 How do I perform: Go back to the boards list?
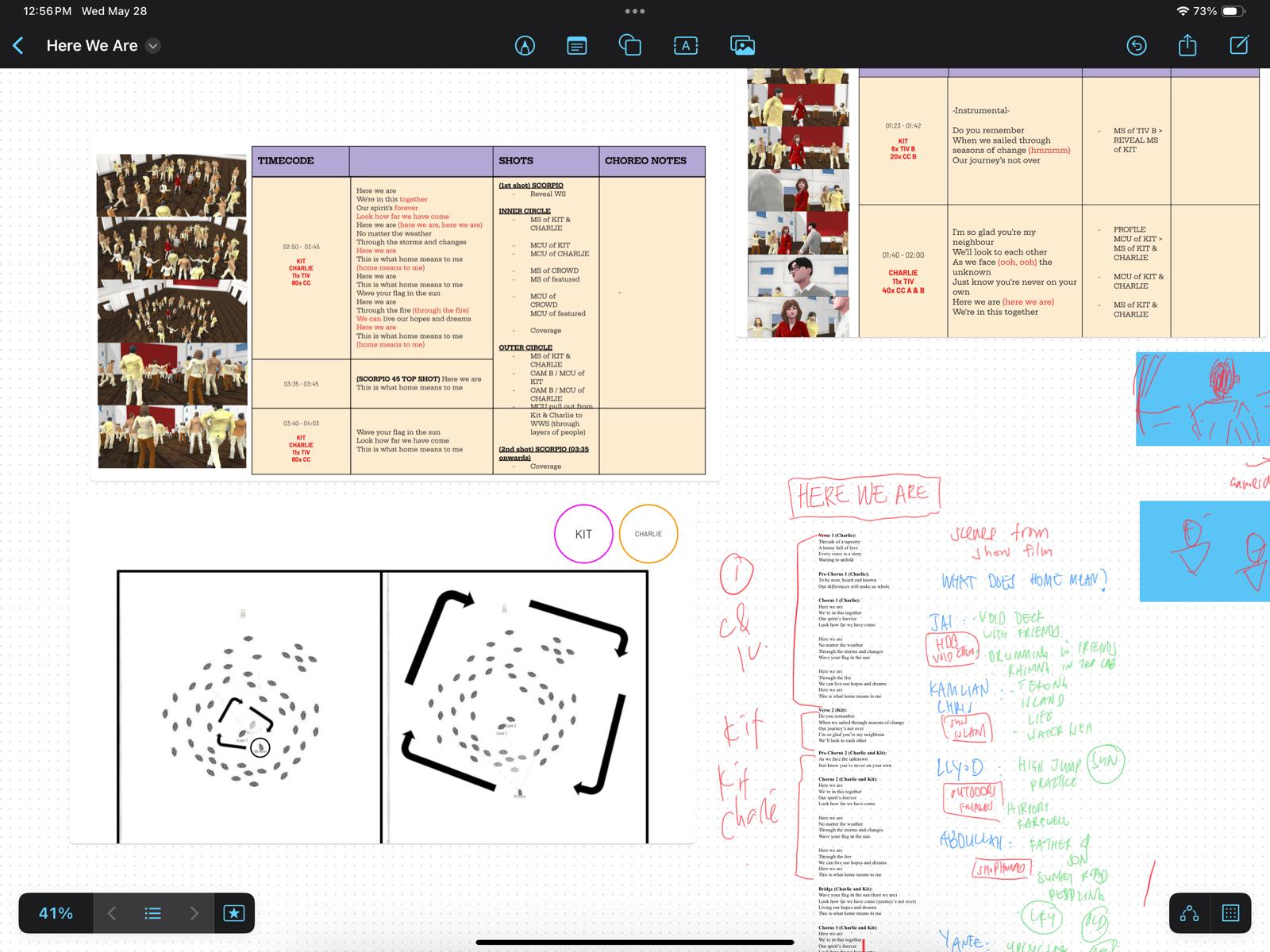(x=18, y=45)
